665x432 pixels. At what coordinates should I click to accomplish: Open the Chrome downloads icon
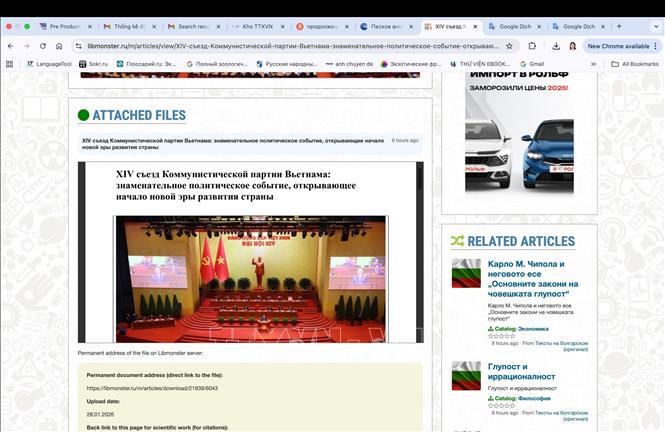click(x=555, y=46)
